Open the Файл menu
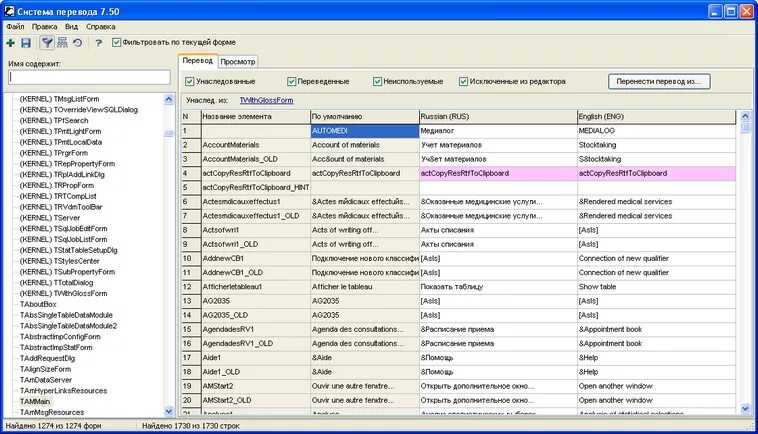 click(15, 27)
